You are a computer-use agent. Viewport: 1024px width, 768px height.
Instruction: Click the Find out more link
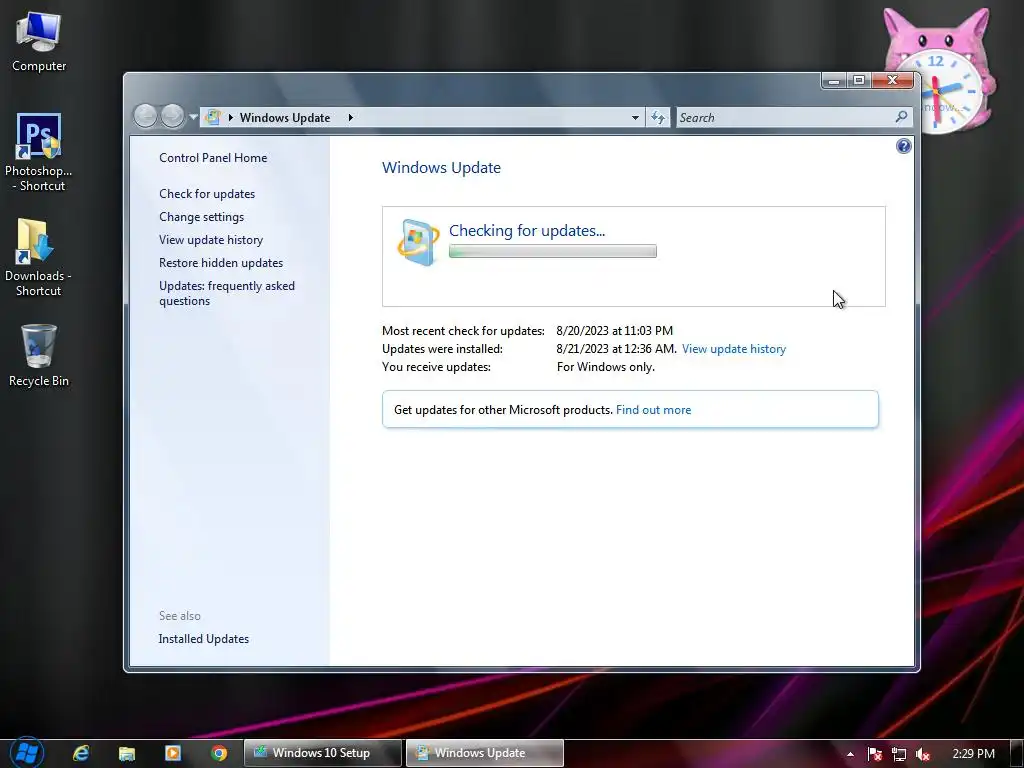tap(653, 410)
